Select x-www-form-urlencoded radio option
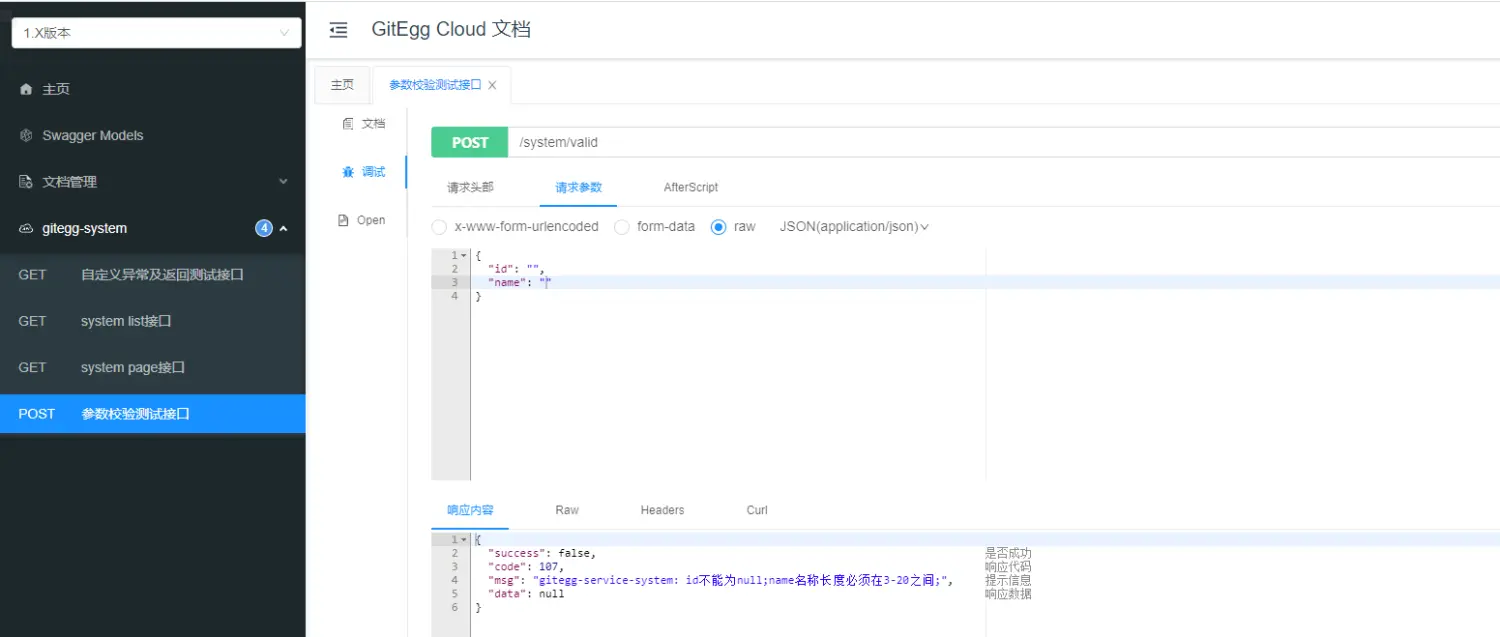The width and height of the screenshot is (1500, 637). point(439,227)
